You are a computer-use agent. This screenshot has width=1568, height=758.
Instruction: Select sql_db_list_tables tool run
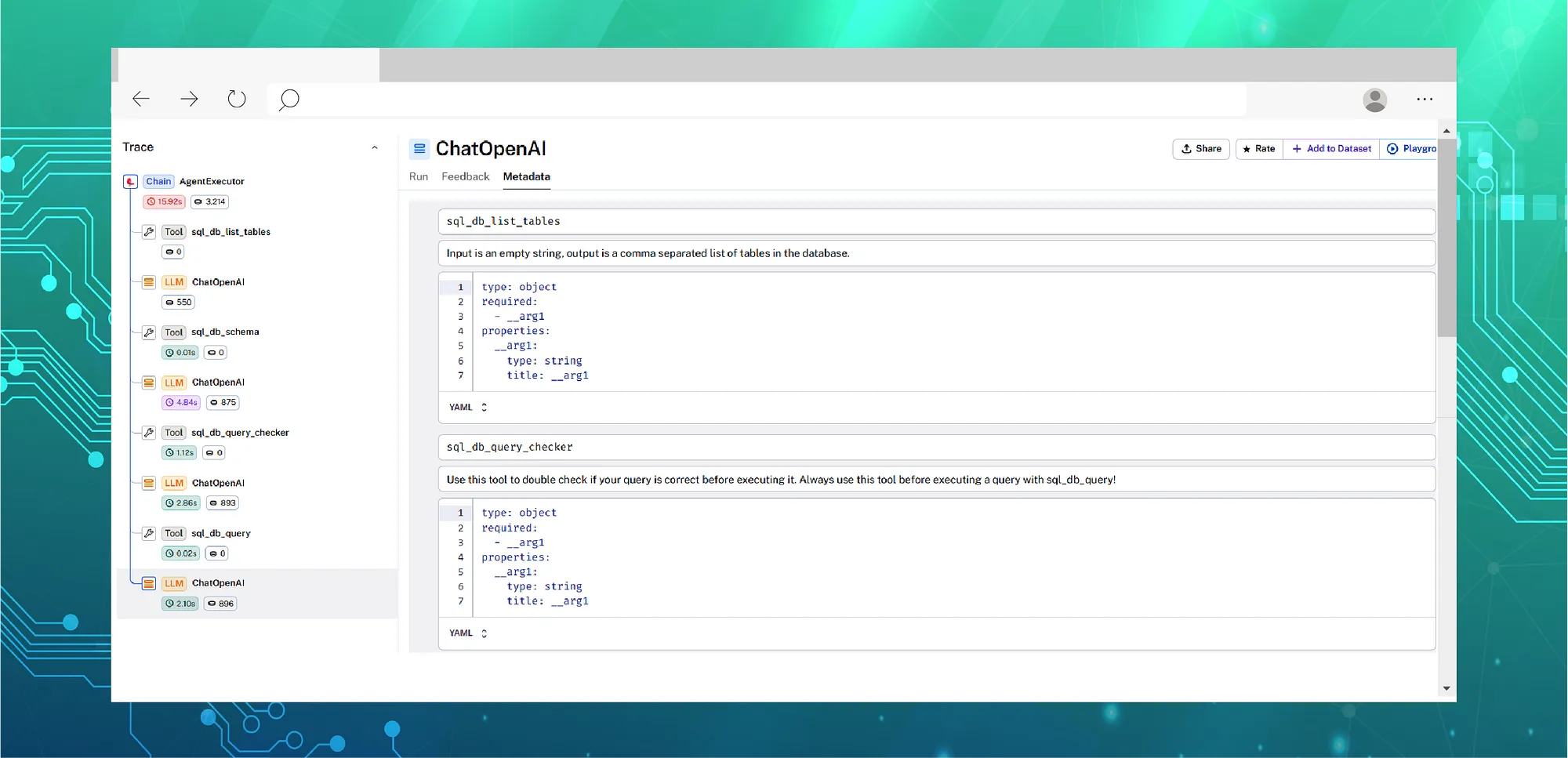[x=230, y=232]
